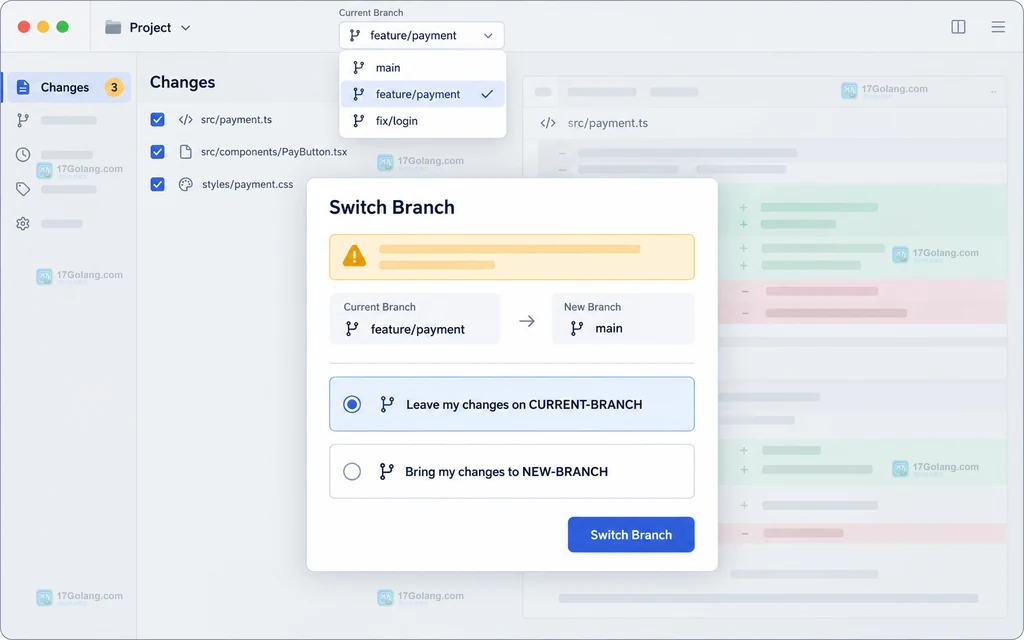Click branch icon next to fix/login entry

(x=359, y=121)
